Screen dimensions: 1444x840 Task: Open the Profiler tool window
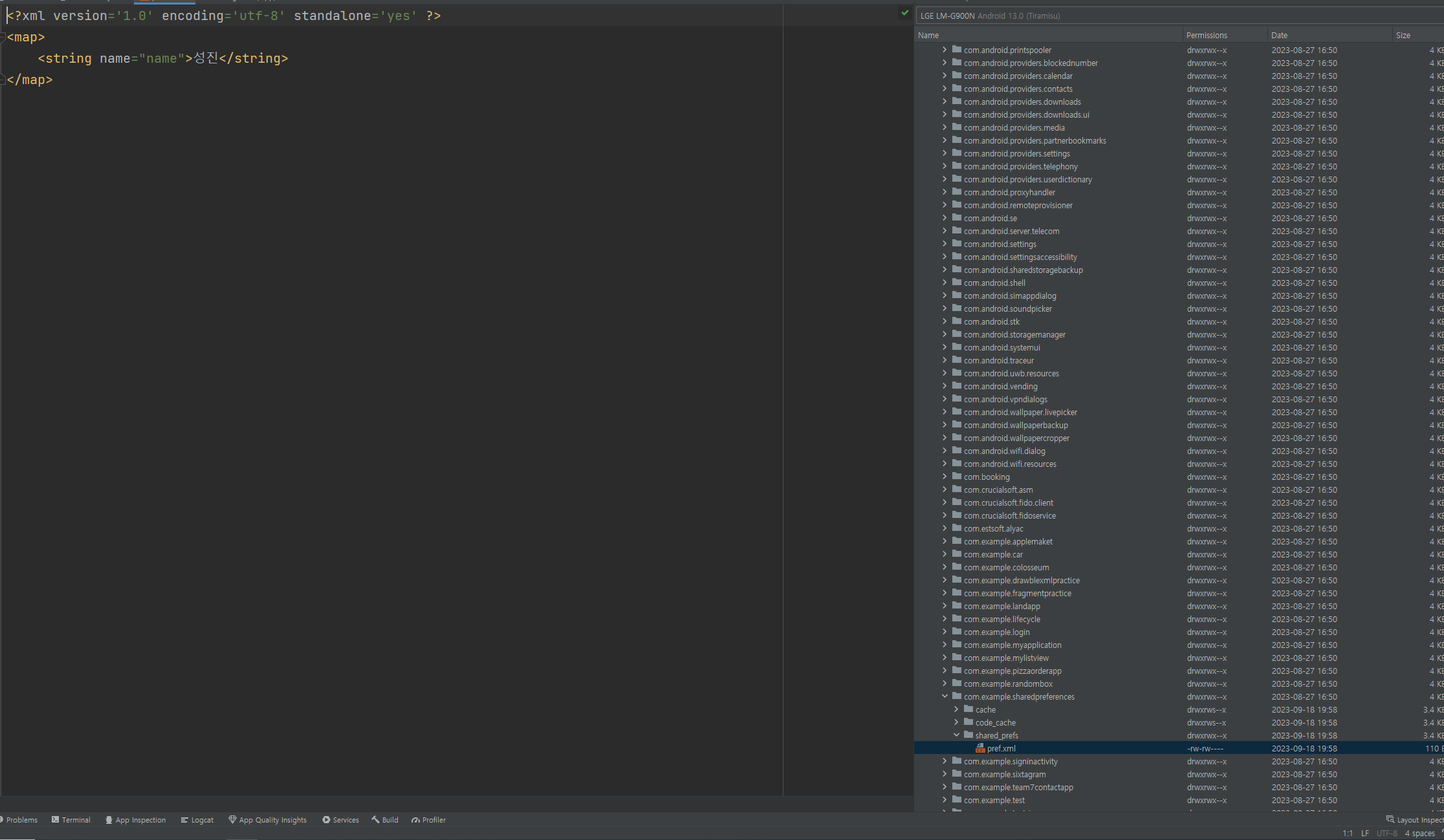click(x=428, y=820)
